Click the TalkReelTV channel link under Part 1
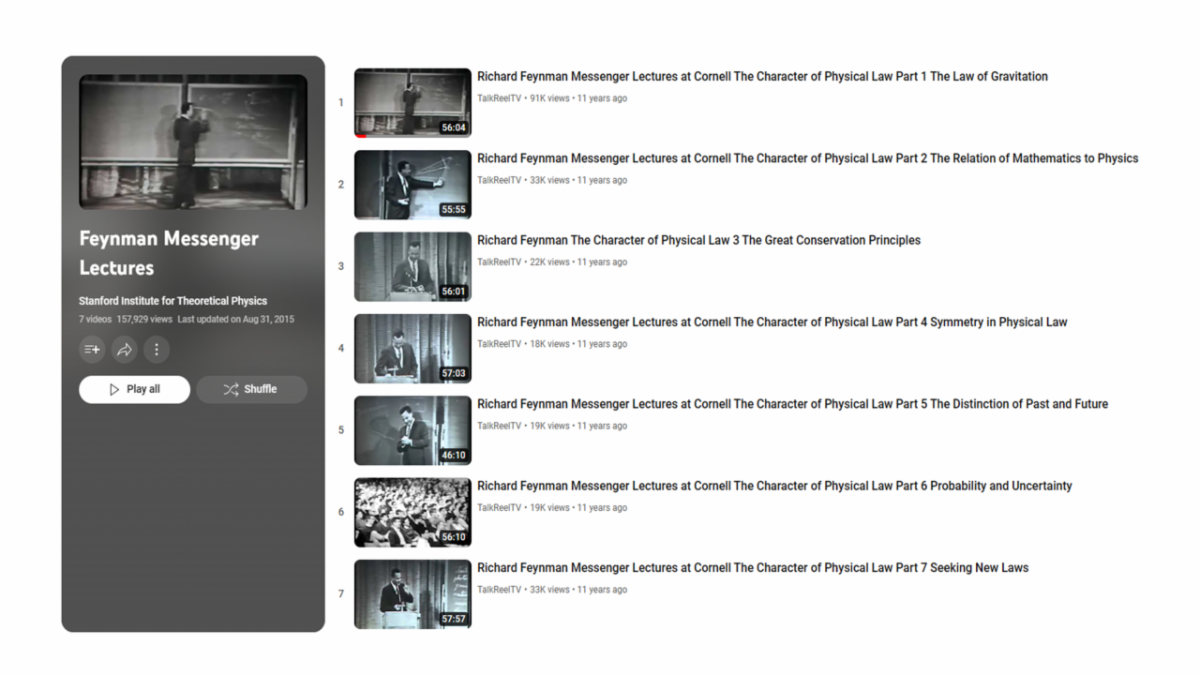Screen dimensions: 1200x675 click(x=498, y=98)
